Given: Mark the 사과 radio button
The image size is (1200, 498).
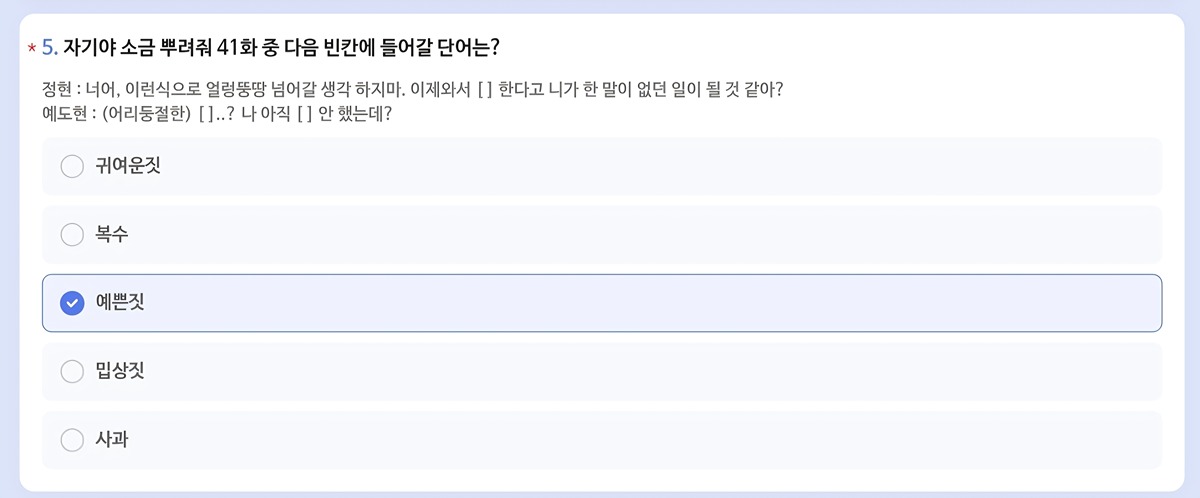Looking at the screenshot, I should (72, 439).
